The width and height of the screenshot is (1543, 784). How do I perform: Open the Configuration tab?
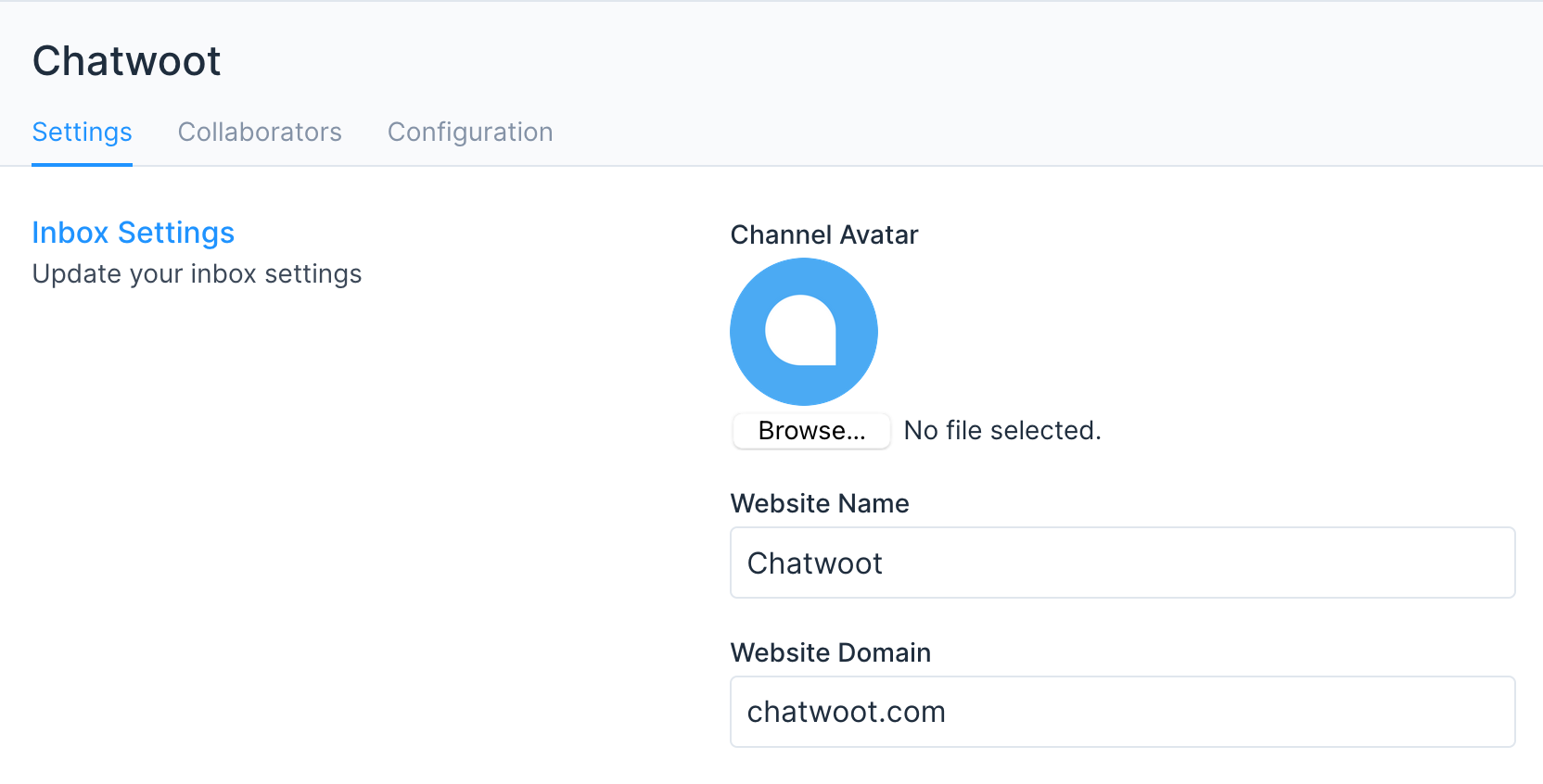click(x=469, y=132)
